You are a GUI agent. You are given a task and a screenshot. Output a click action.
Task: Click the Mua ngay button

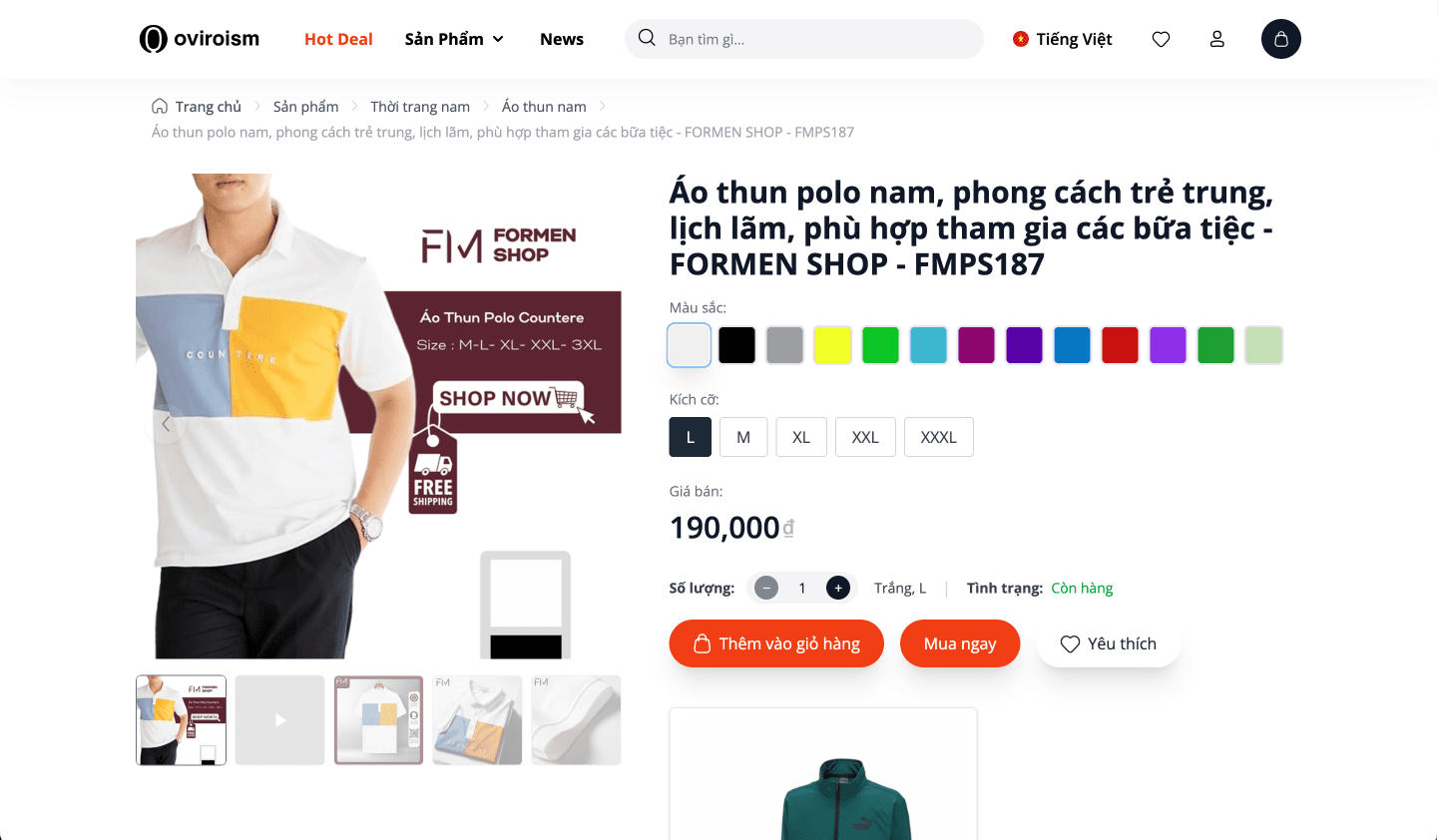click(x=960, y=643)
